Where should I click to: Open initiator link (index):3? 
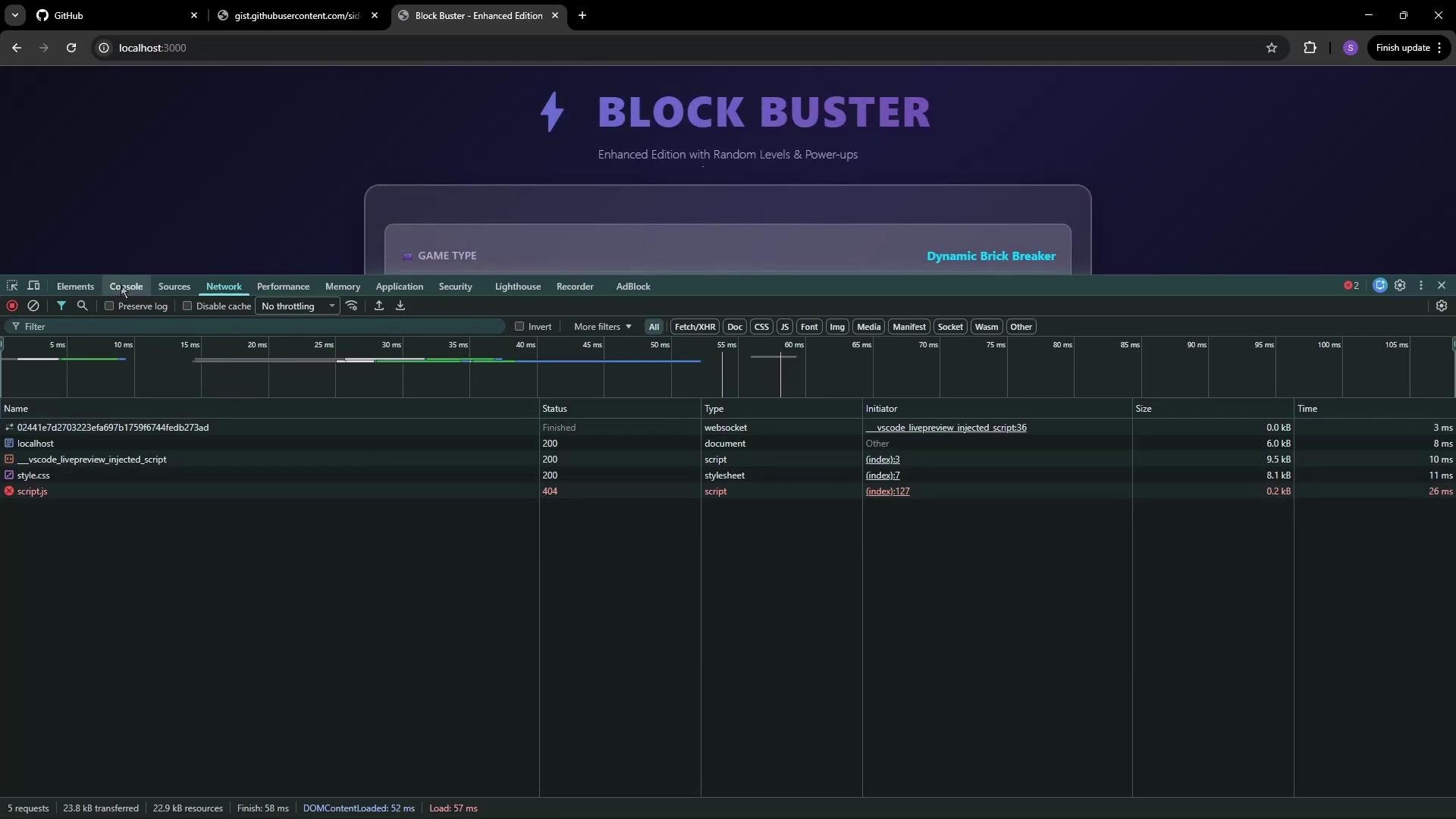883,460
